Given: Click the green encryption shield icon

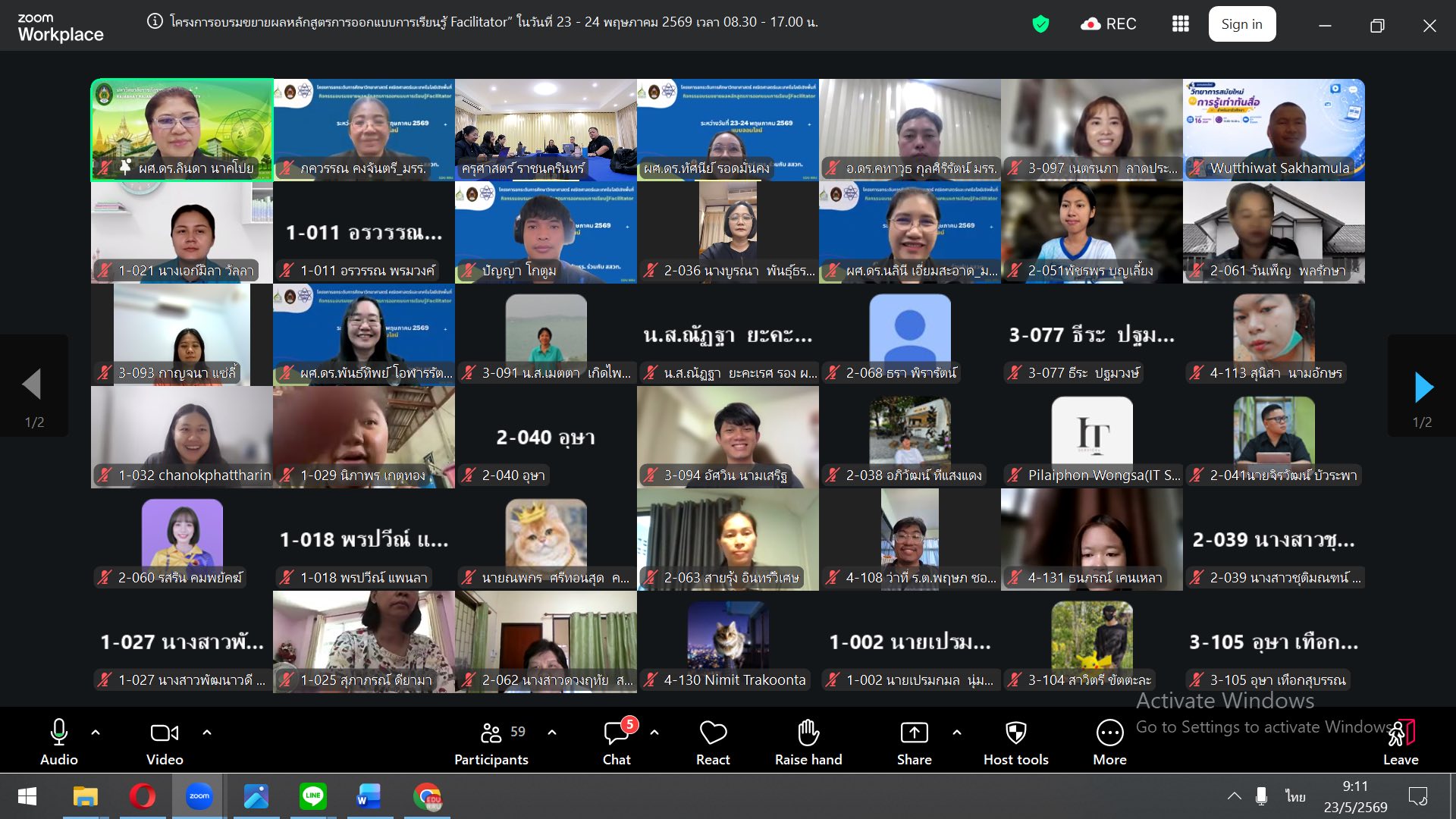Looking at the screenshot, I should (1040, 24).
